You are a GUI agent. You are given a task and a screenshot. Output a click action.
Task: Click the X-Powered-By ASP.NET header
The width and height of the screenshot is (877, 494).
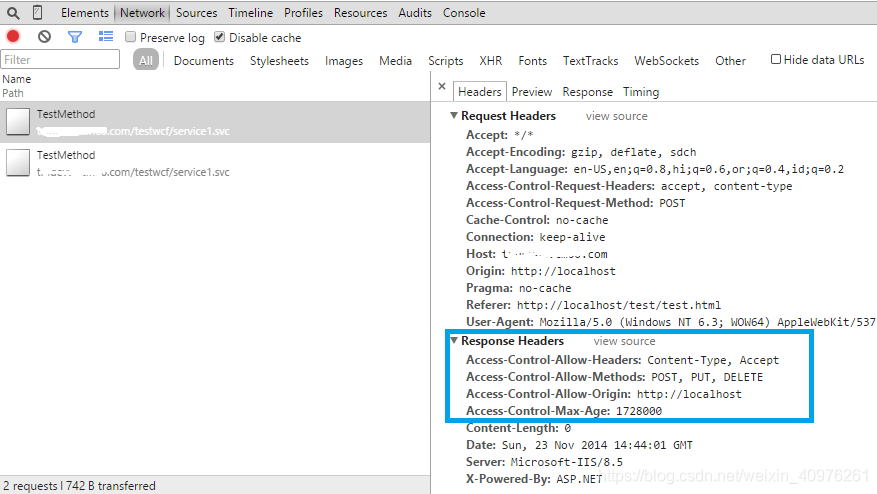(534, 479)
